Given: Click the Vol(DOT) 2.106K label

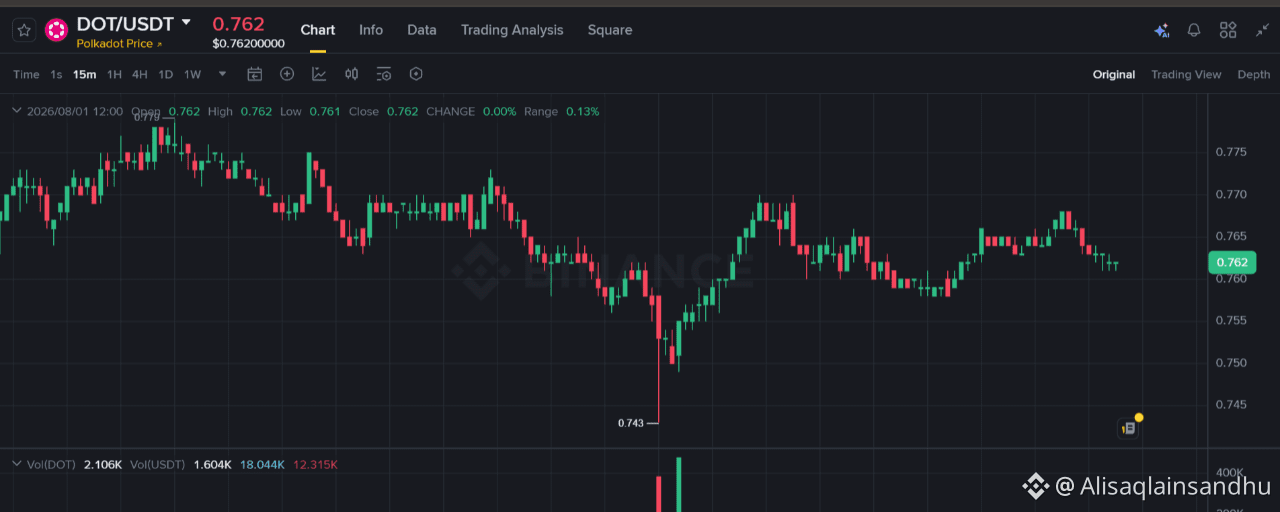Looking at the screenshot, I should 74,465.
